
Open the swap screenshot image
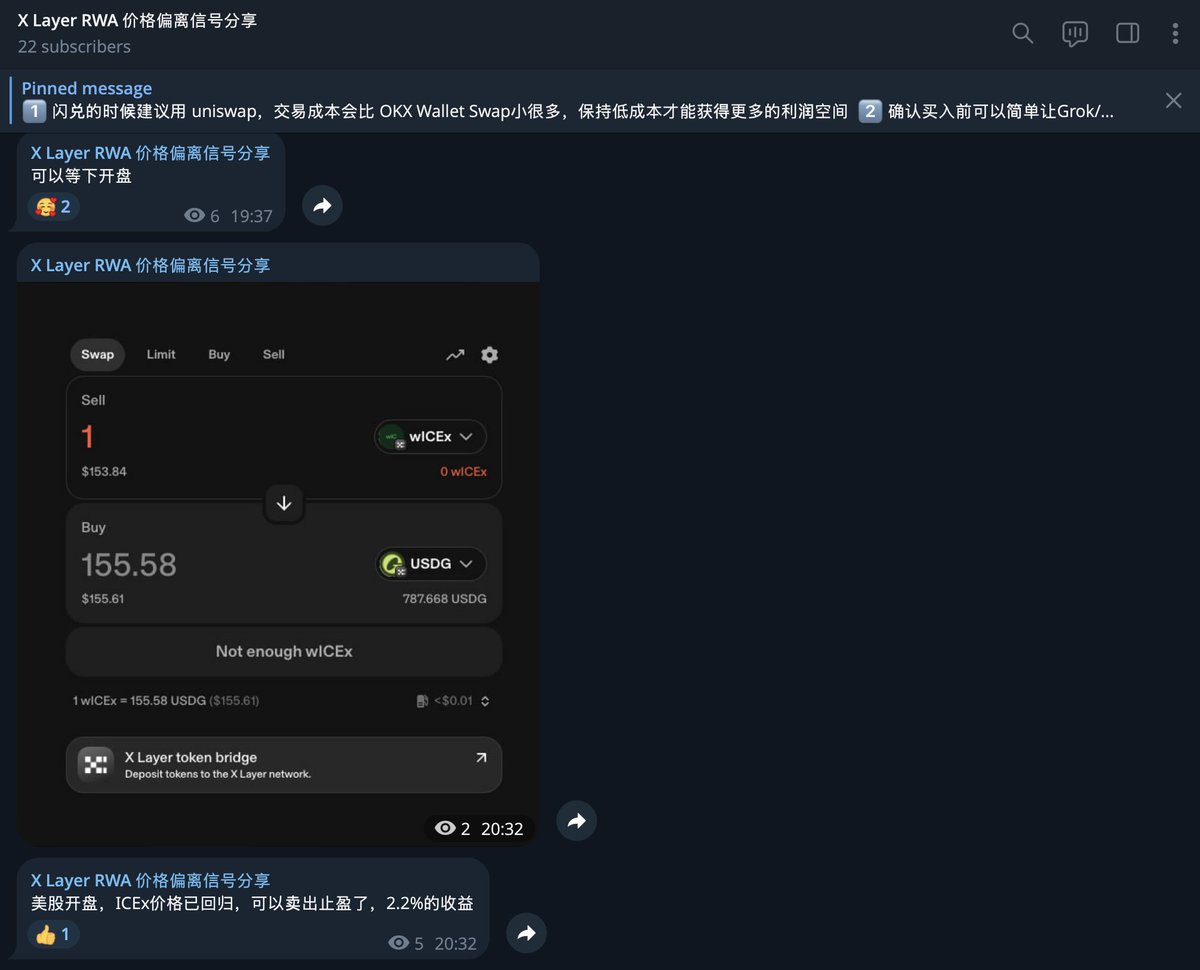(278, 564)
